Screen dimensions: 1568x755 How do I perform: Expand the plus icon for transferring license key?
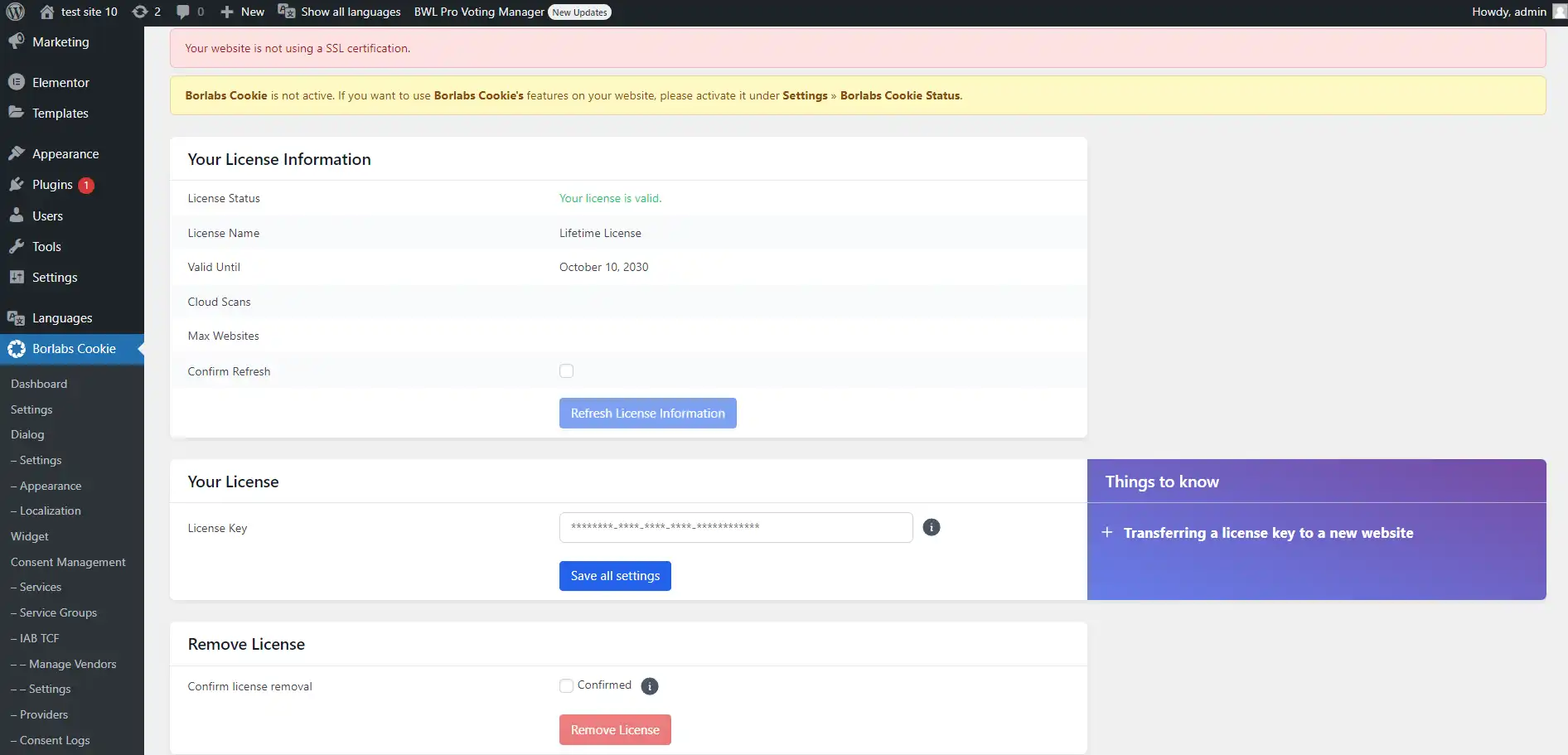1106,532
